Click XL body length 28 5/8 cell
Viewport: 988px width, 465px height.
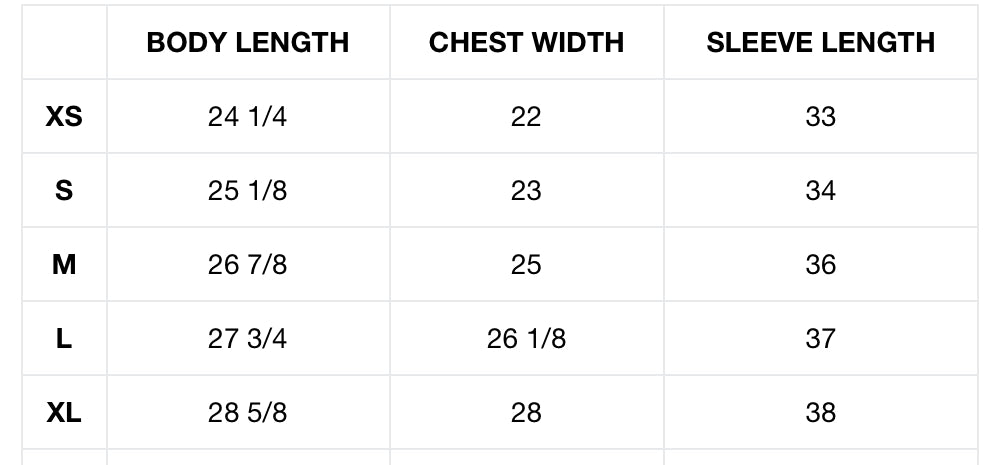[x=247, y=413]
